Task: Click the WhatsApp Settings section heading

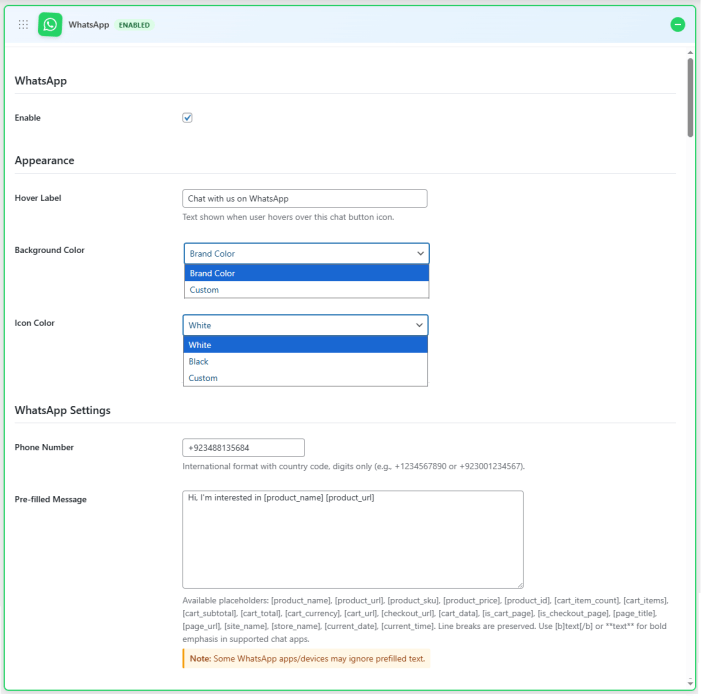Action: (x=63, y=411)
